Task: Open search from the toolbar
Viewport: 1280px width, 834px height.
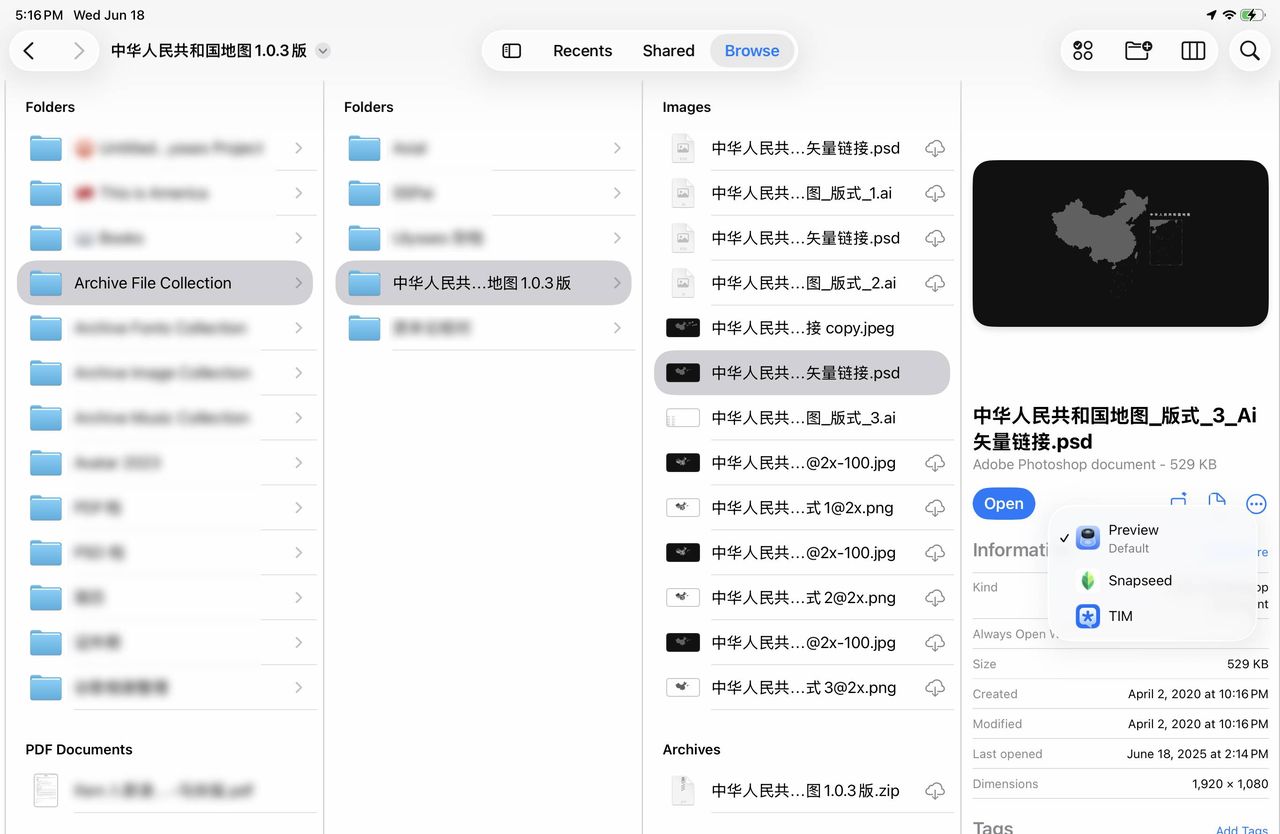Action: point(1249,50)
